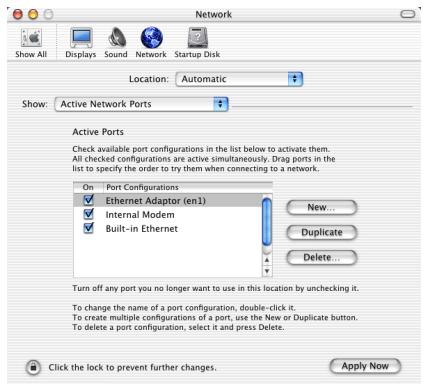Uncheck the Ethernet Adaptor (en1) checkbox
Image resolution: width=423 pixels, height=384 pixels.
[x=89, y=200]
